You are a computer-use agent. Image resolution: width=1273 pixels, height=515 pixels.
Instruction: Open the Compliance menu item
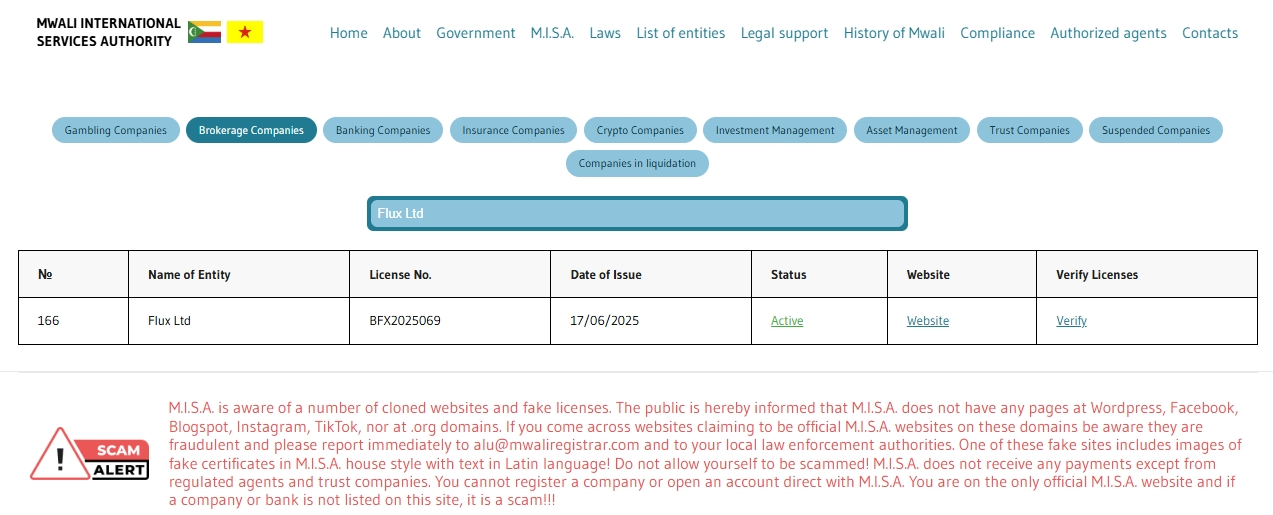(997, 33)
